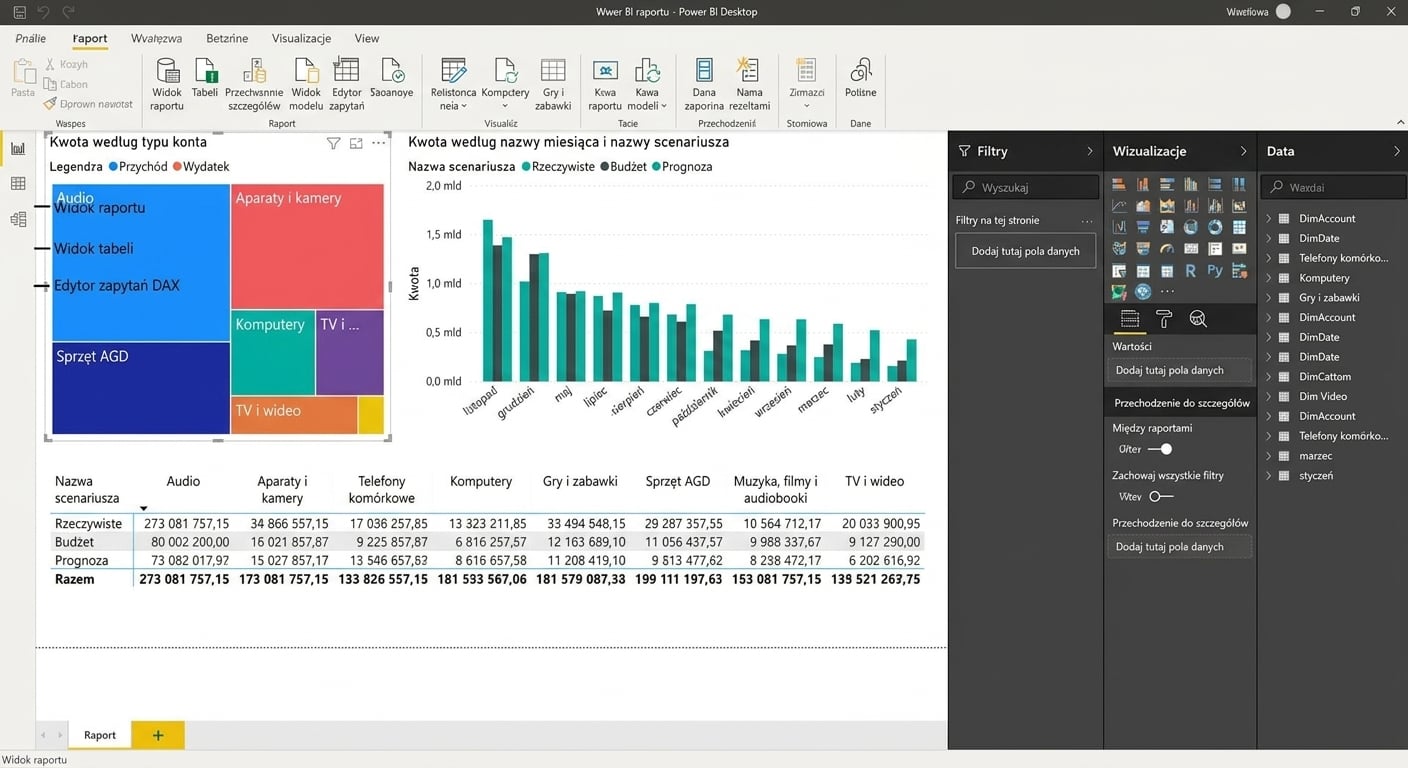This screenshot has width=1408, height=768.
Task: Open the Zirmazci dropdown in ribbon
Action: (806, 84)
